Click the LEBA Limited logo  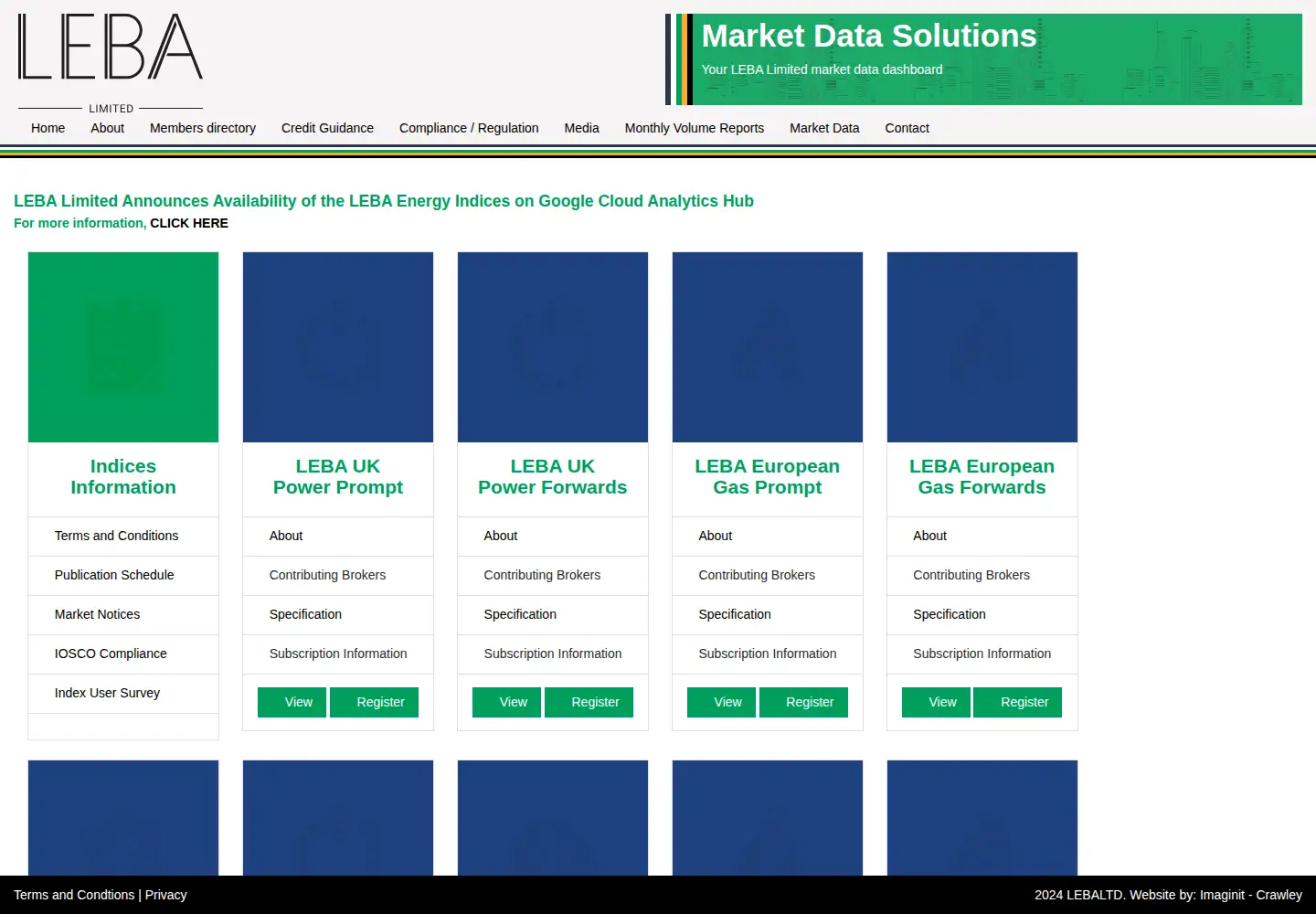click(x=111, y=63)
